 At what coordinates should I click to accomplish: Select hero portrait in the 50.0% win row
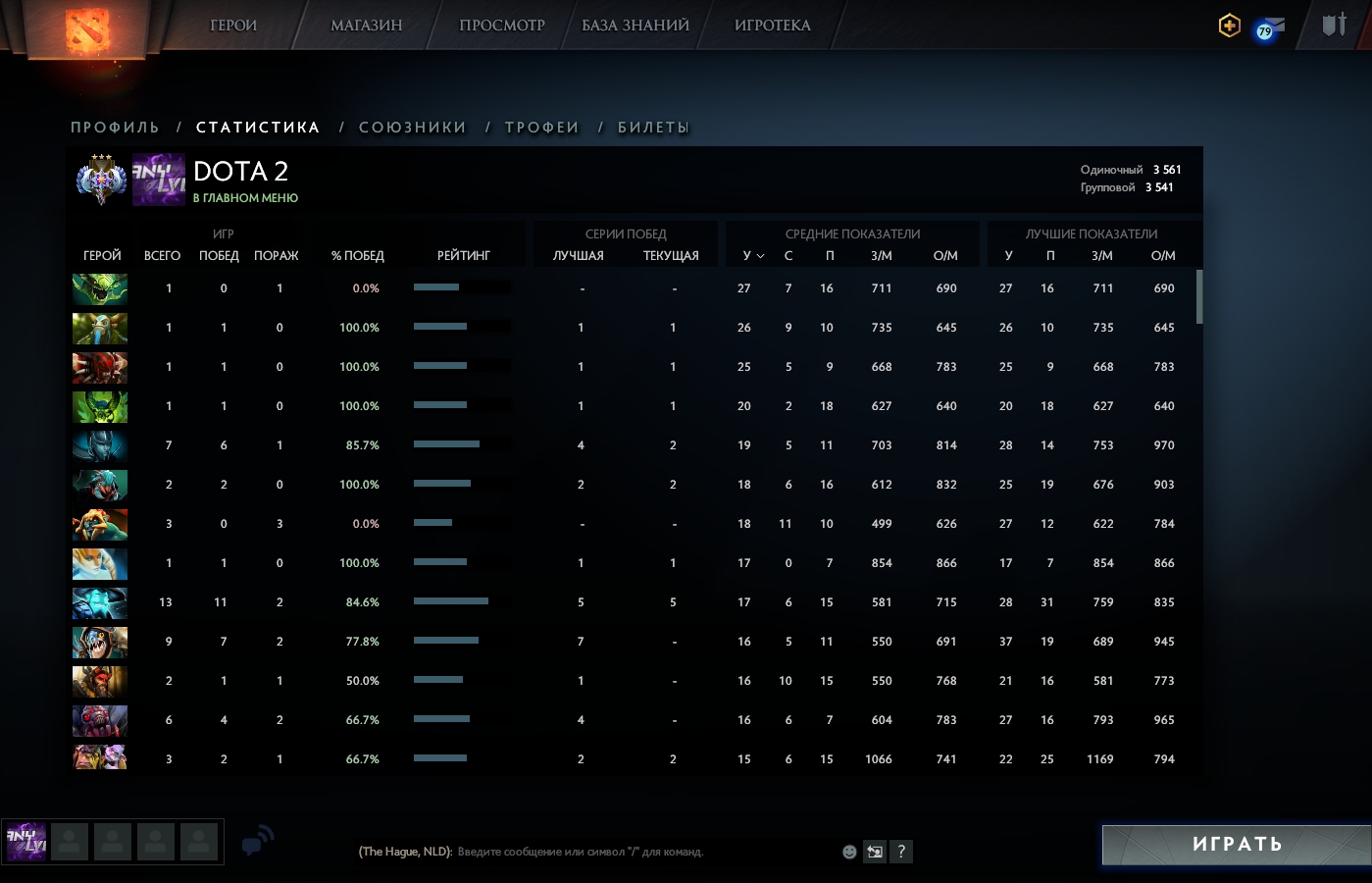[x=100, y=681]
